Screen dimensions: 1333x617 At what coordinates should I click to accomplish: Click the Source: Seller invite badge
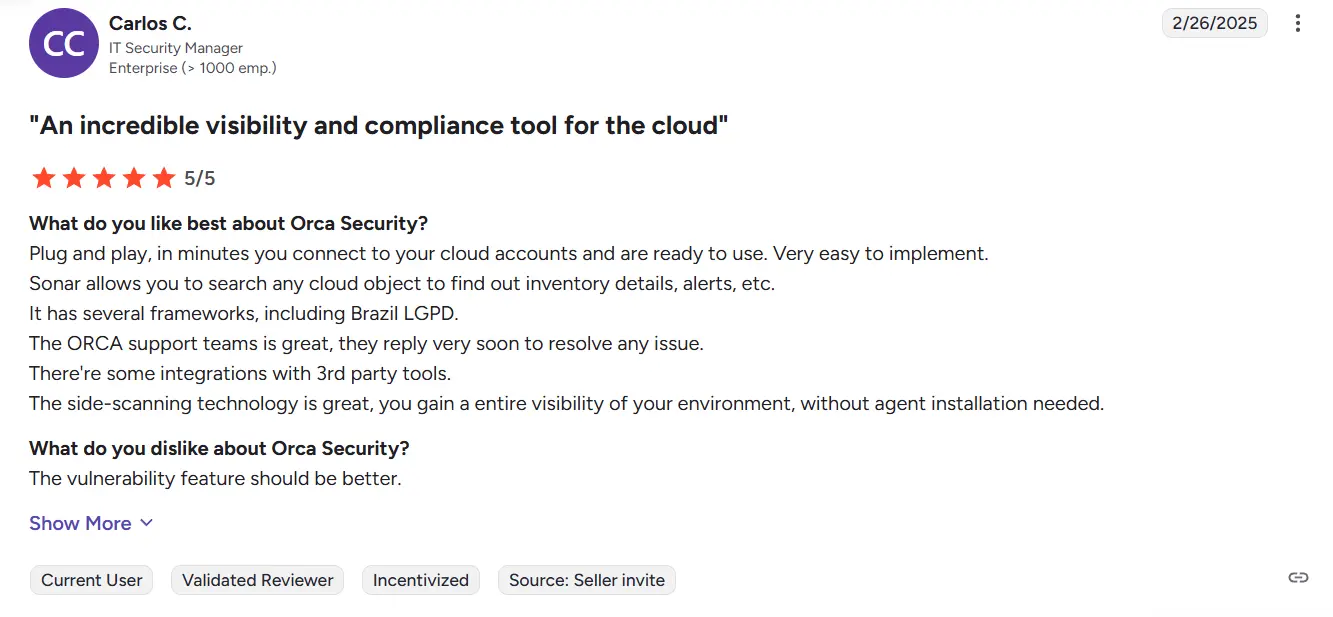587,580
